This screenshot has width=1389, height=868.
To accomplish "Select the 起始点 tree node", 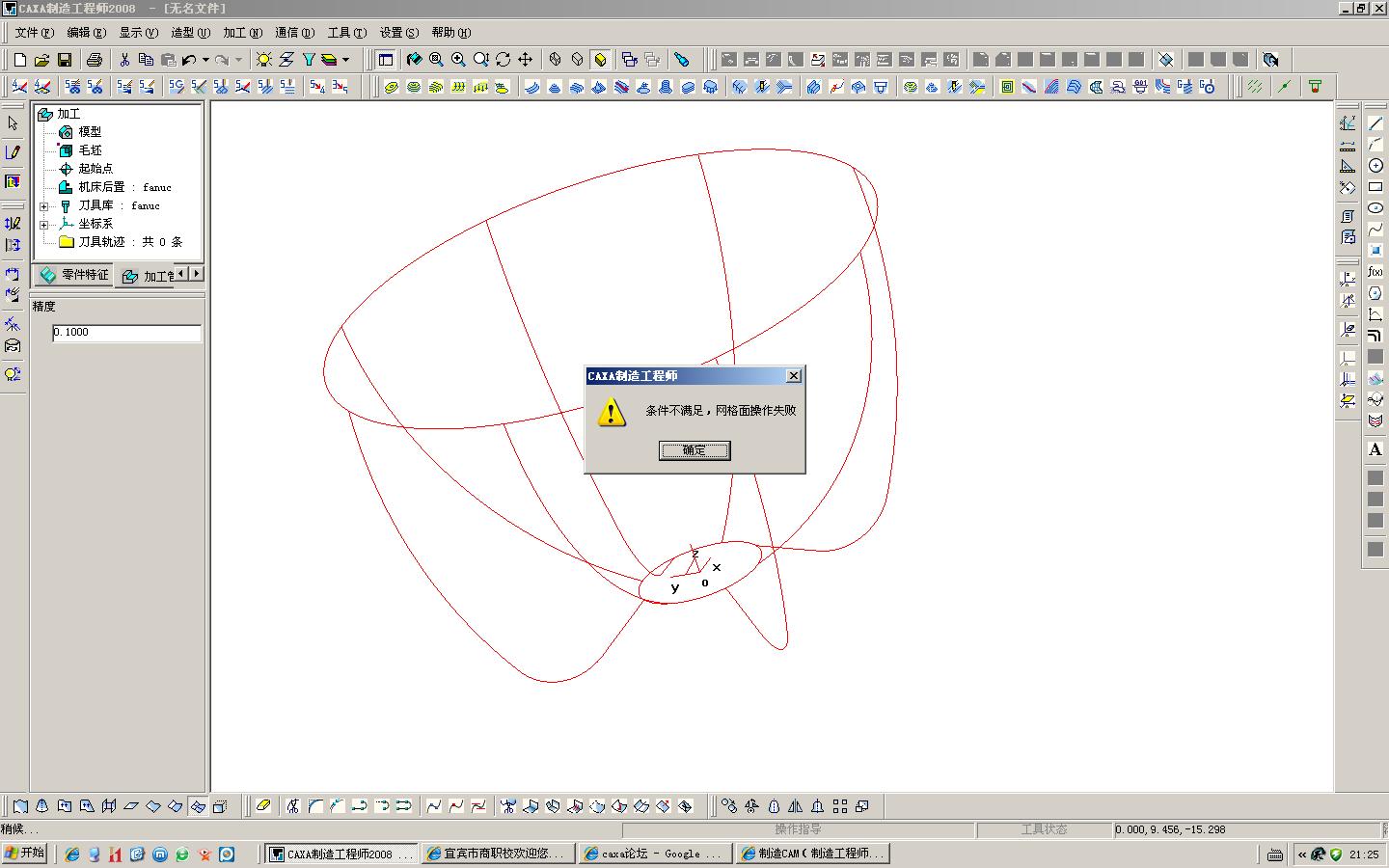I will (x=95, y=169).
